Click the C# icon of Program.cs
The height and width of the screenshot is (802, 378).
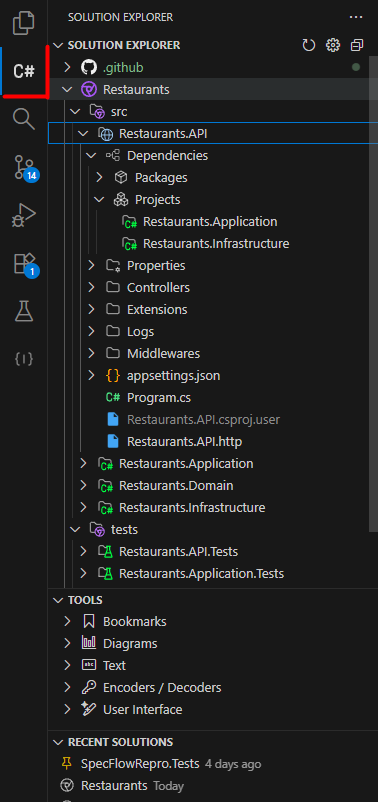(113, 397)
